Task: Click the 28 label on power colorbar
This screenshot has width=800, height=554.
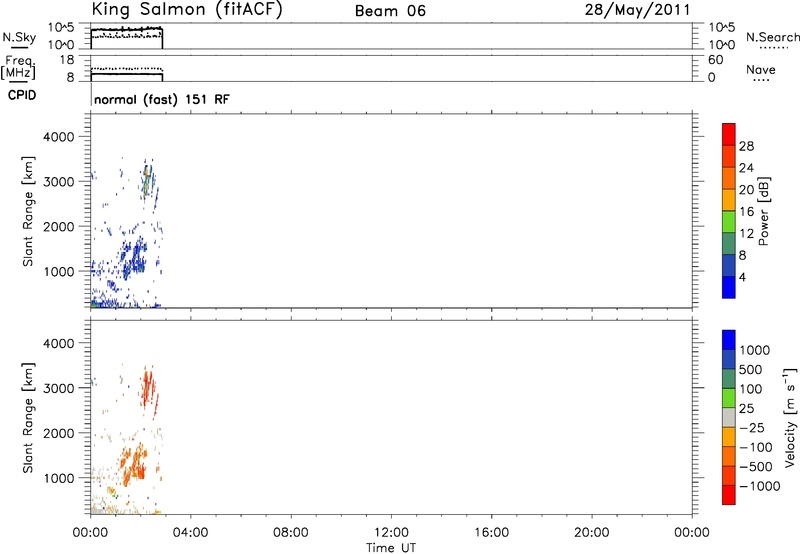Action: coord(746,146)
